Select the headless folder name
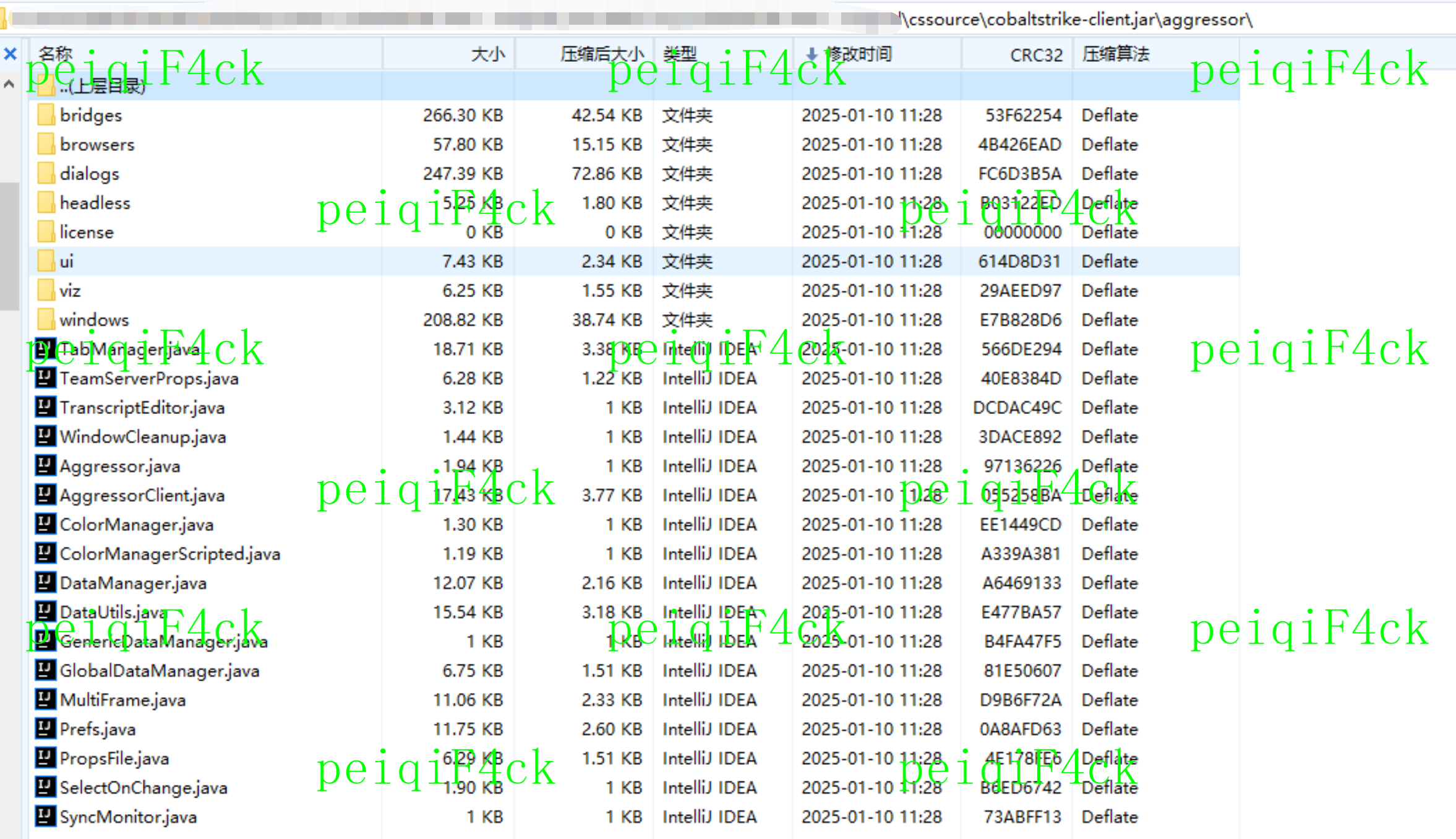Image resolution: width=1456 pixels, height=839 pixels. pos(95,203)
